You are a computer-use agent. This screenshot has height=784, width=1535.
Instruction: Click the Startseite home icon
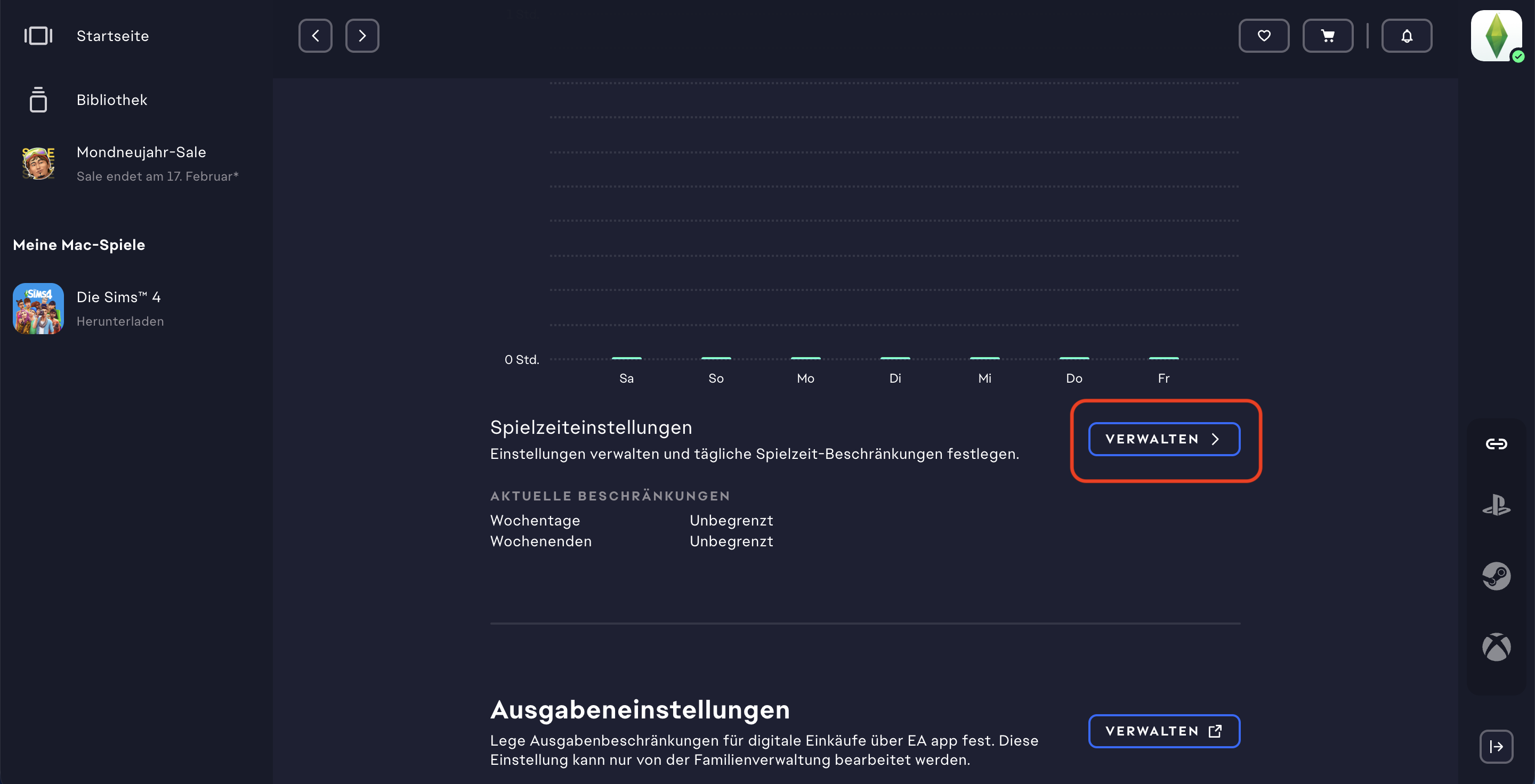pos(38,36)
